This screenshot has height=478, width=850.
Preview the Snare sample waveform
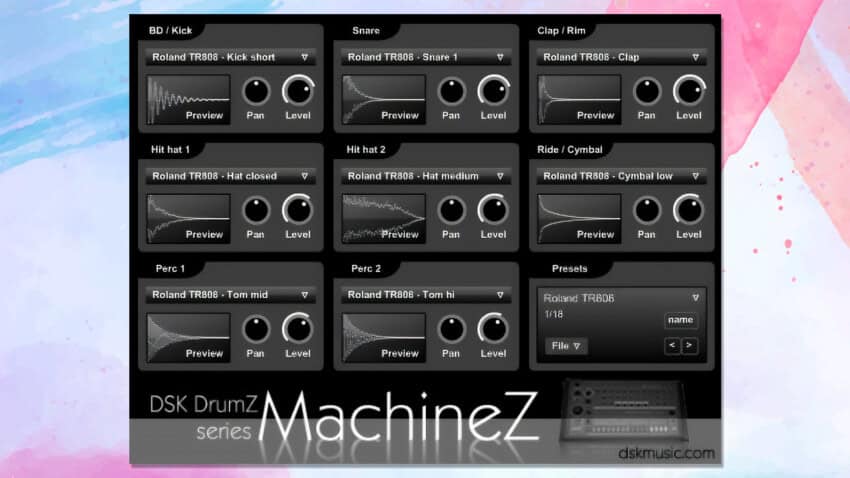click(384, 100)
